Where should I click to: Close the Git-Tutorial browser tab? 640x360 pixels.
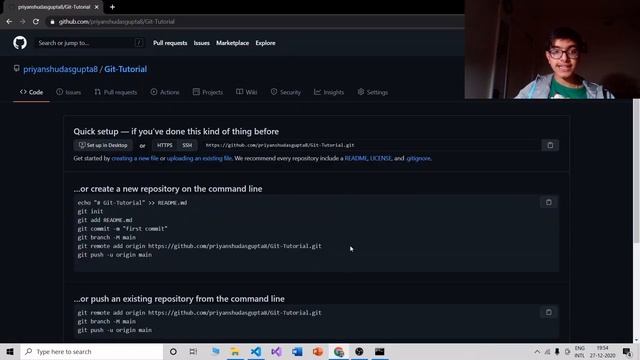coord(96,7)
